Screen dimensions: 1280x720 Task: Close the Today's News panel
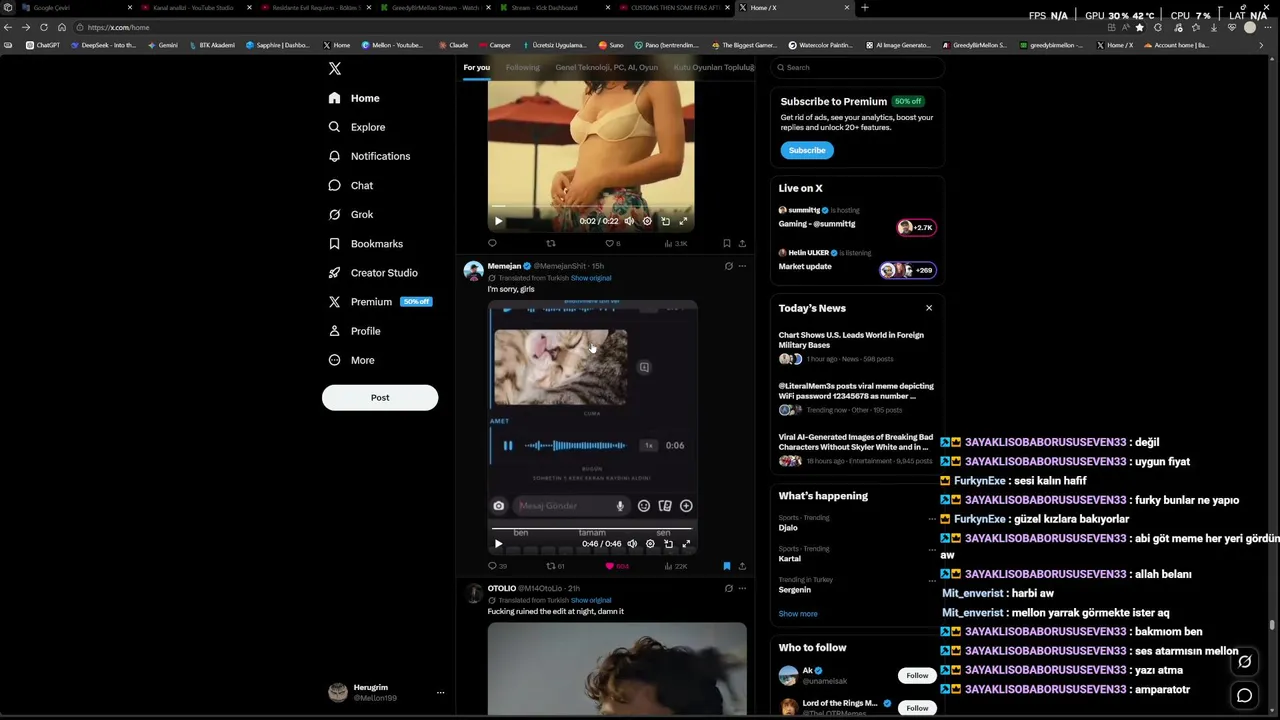929,308
